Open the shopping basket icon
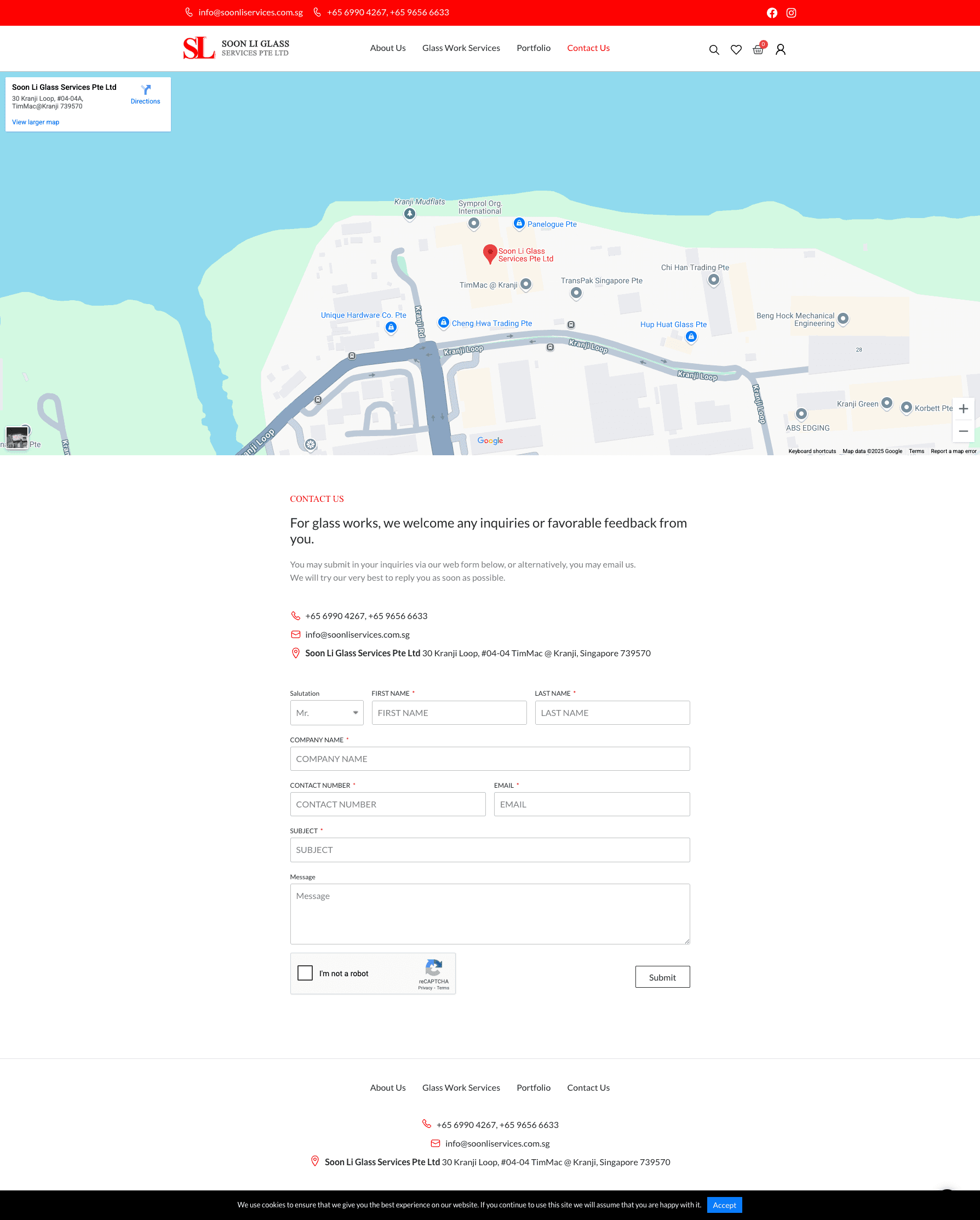 click(758, 50)
